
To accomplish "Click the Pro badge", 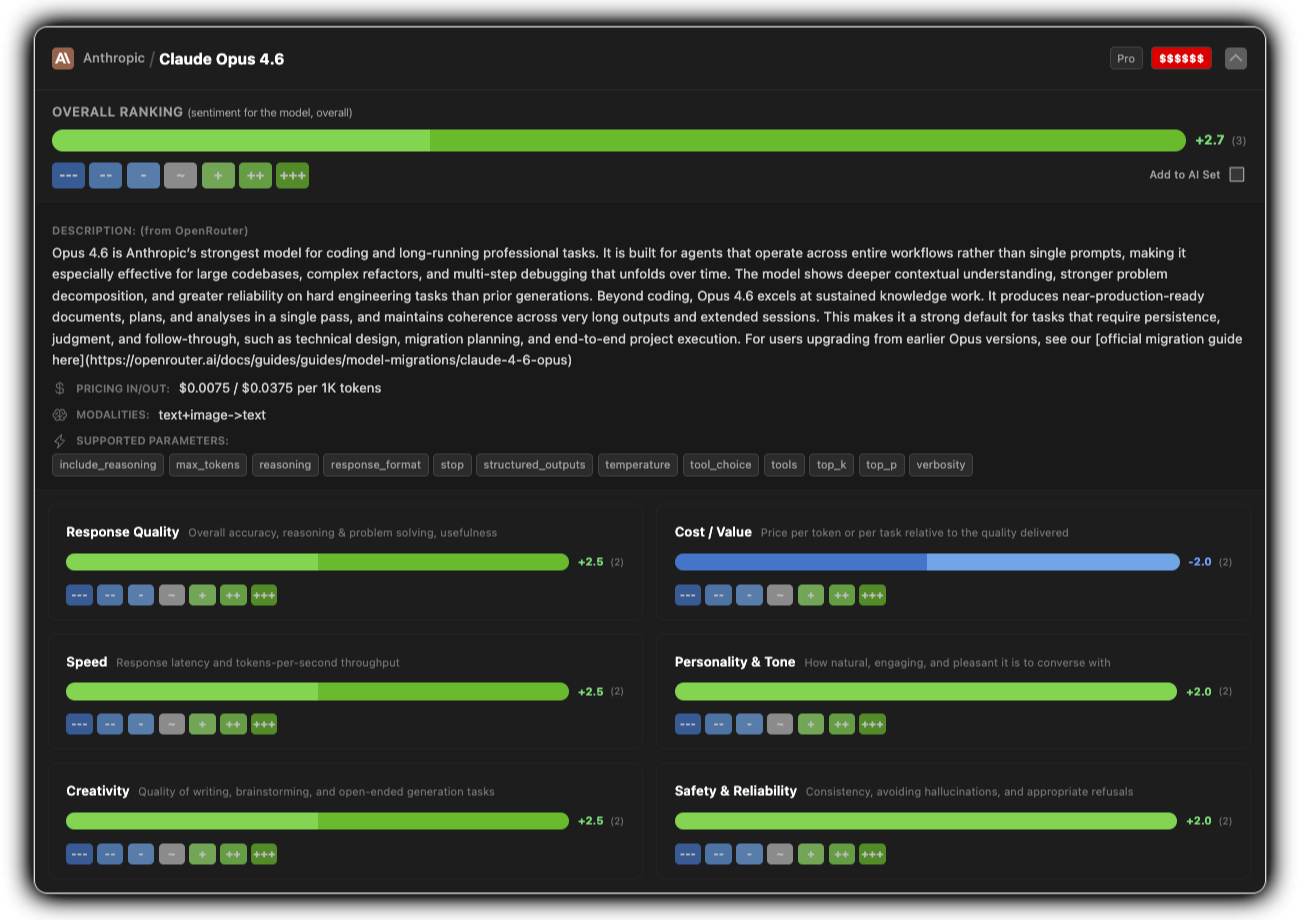I will click(1126, 59).
